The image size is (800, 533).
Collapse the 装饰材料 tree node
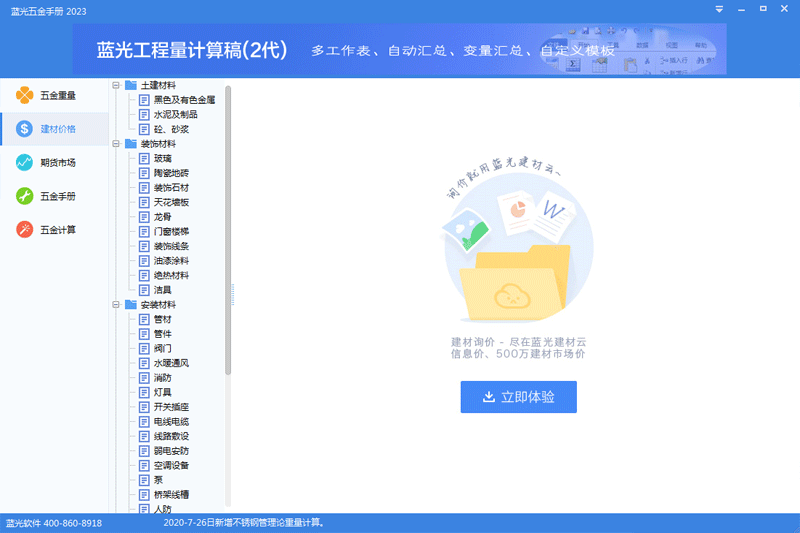116,144
